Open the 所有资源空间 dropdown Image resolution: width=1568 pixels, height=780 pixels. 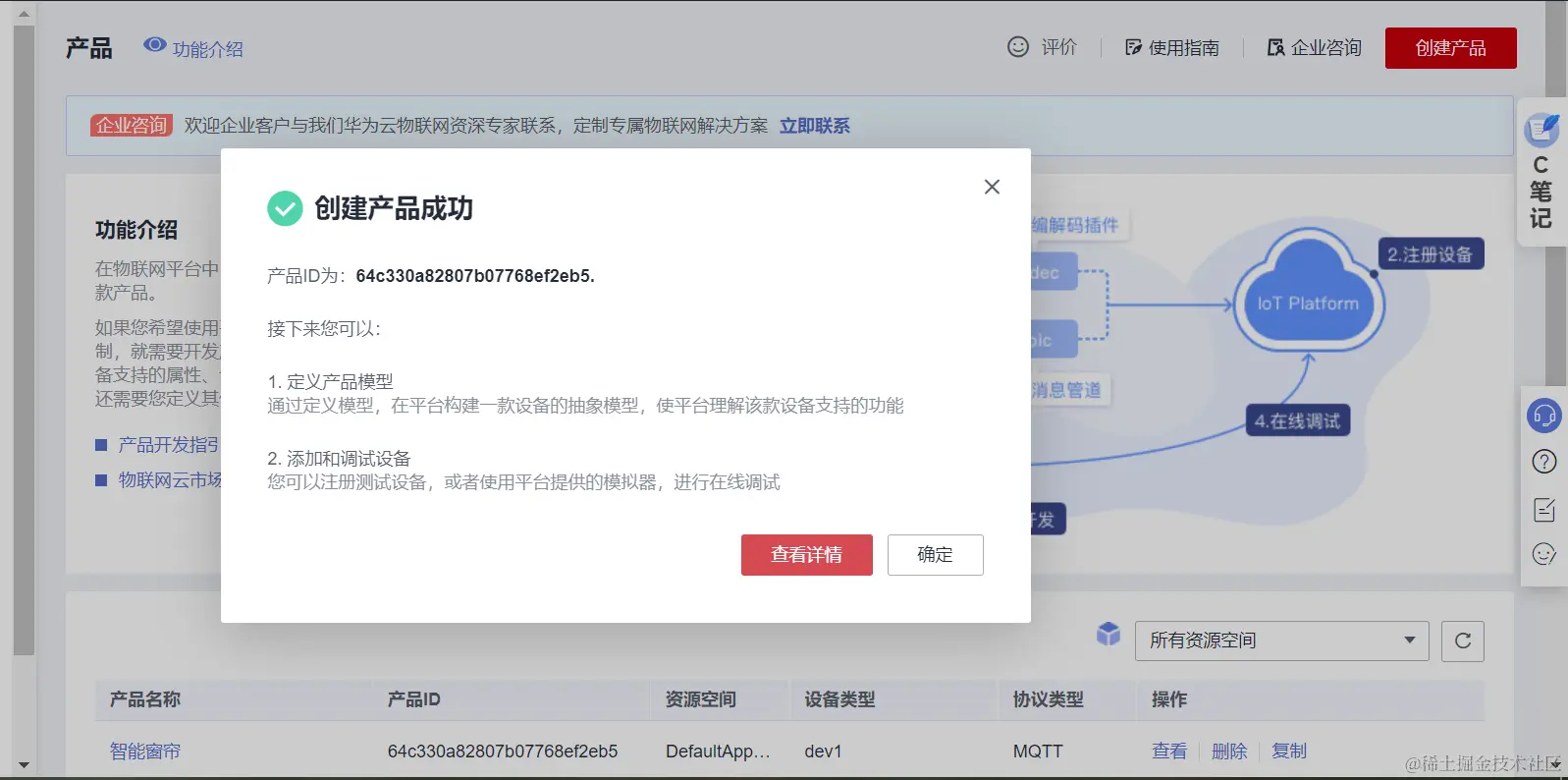pos(1281,641)
